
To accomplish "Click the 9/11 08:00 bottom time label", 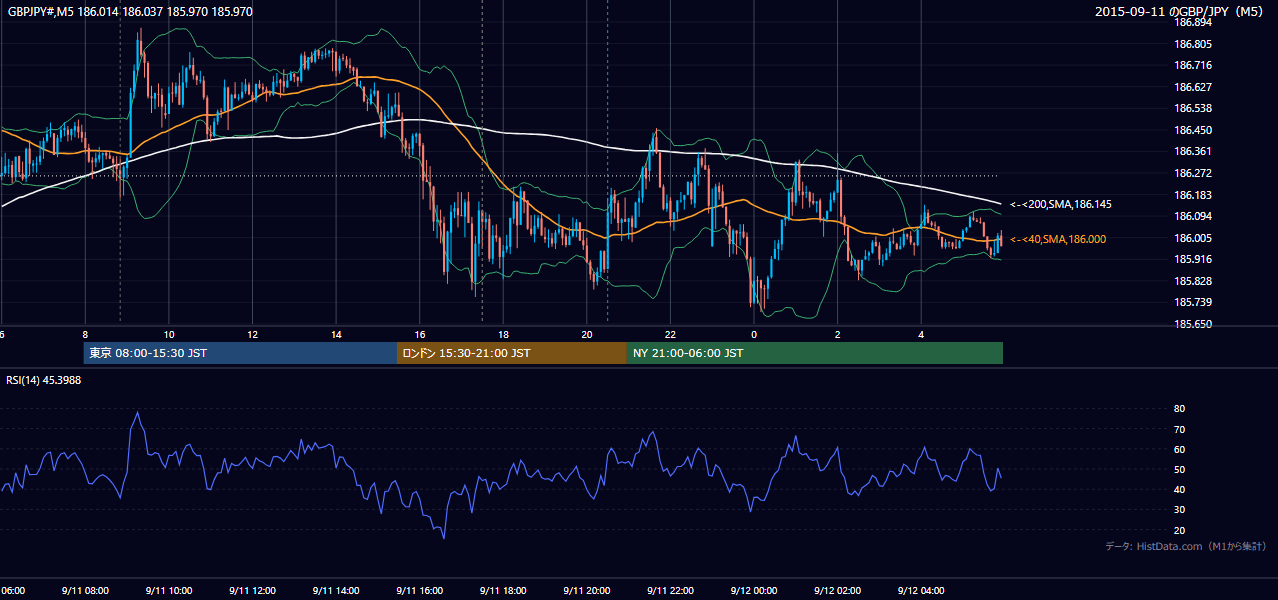I will click(85, 591).
